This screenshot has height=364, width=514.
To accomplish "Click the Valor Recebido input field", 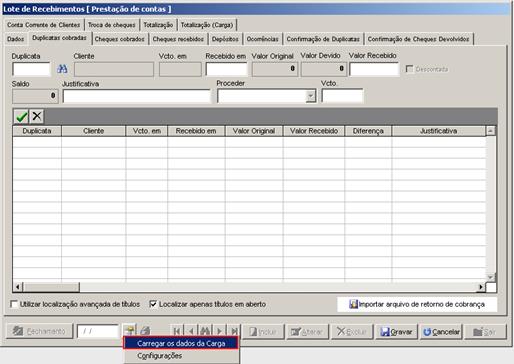I will pos(374,69).
